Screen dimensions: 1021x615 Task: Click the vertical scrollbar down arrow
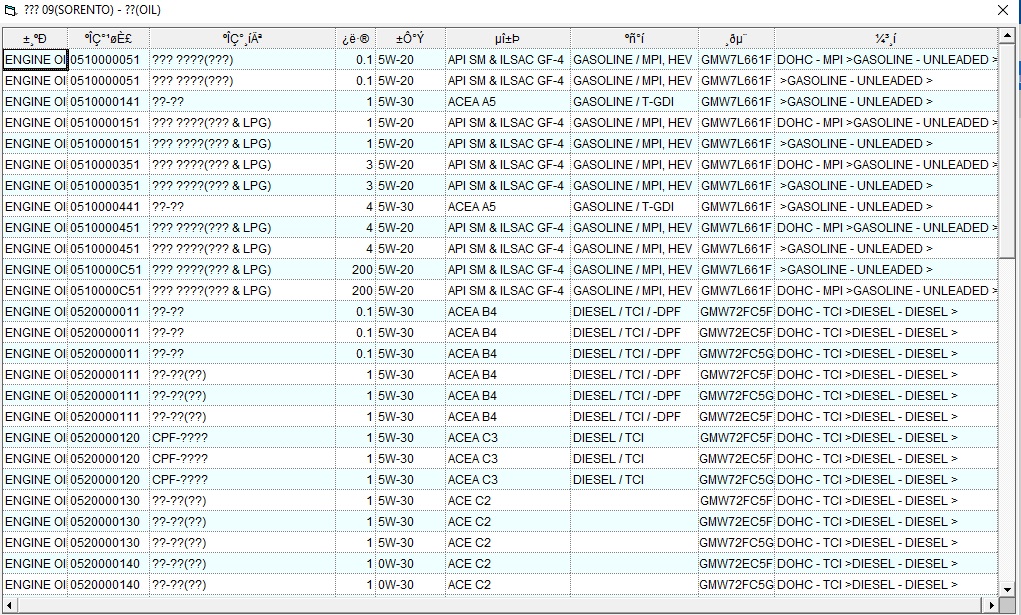pyautogui.click(x=1007, y=589)
